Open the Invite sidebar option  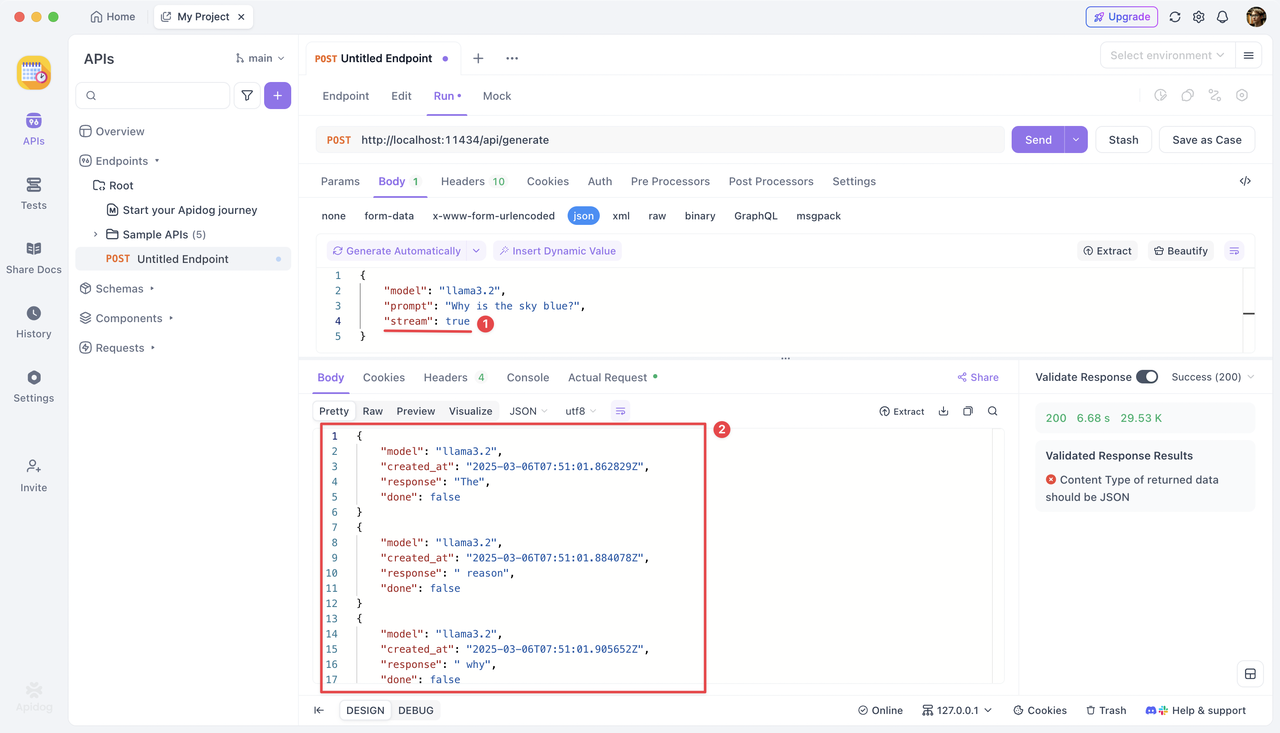coord(33,476)
